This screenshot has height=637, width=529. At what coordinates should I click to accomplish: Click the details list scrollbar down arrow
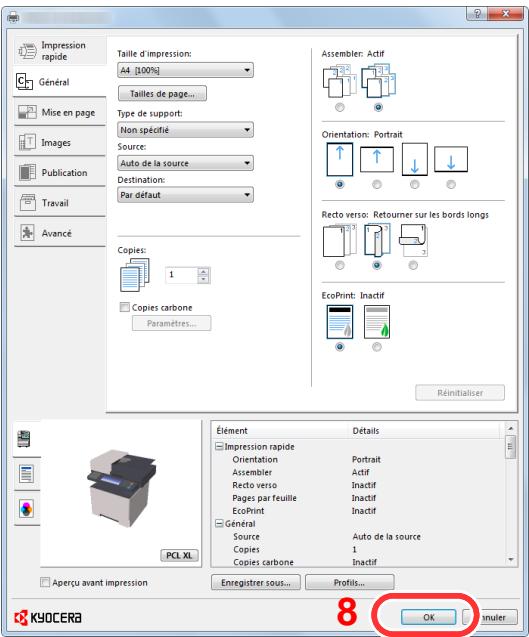511,560
